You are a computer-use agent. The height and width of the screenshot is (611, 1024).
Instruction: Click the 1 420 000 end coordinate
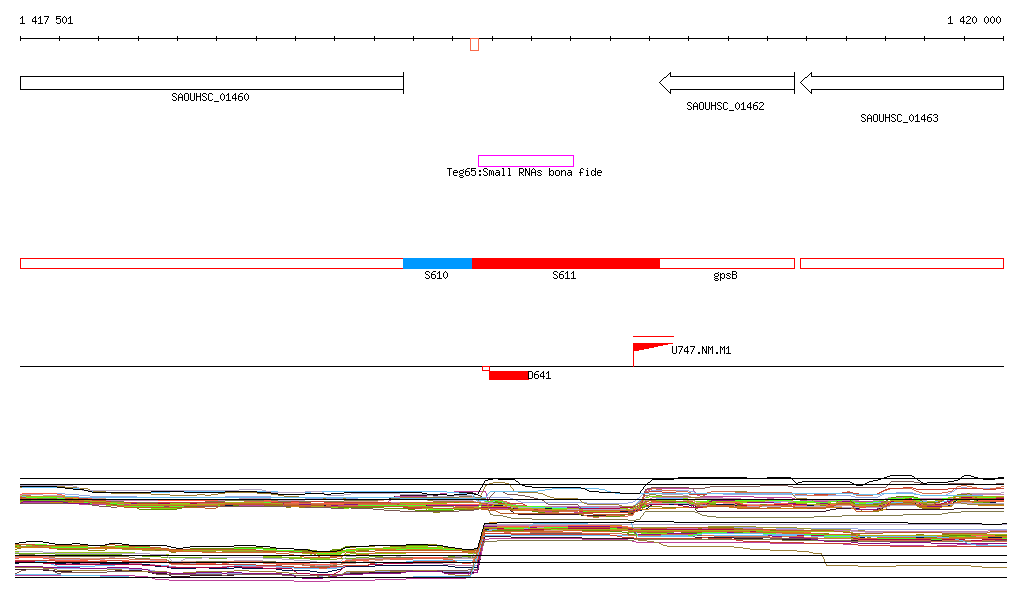[973, 20]
